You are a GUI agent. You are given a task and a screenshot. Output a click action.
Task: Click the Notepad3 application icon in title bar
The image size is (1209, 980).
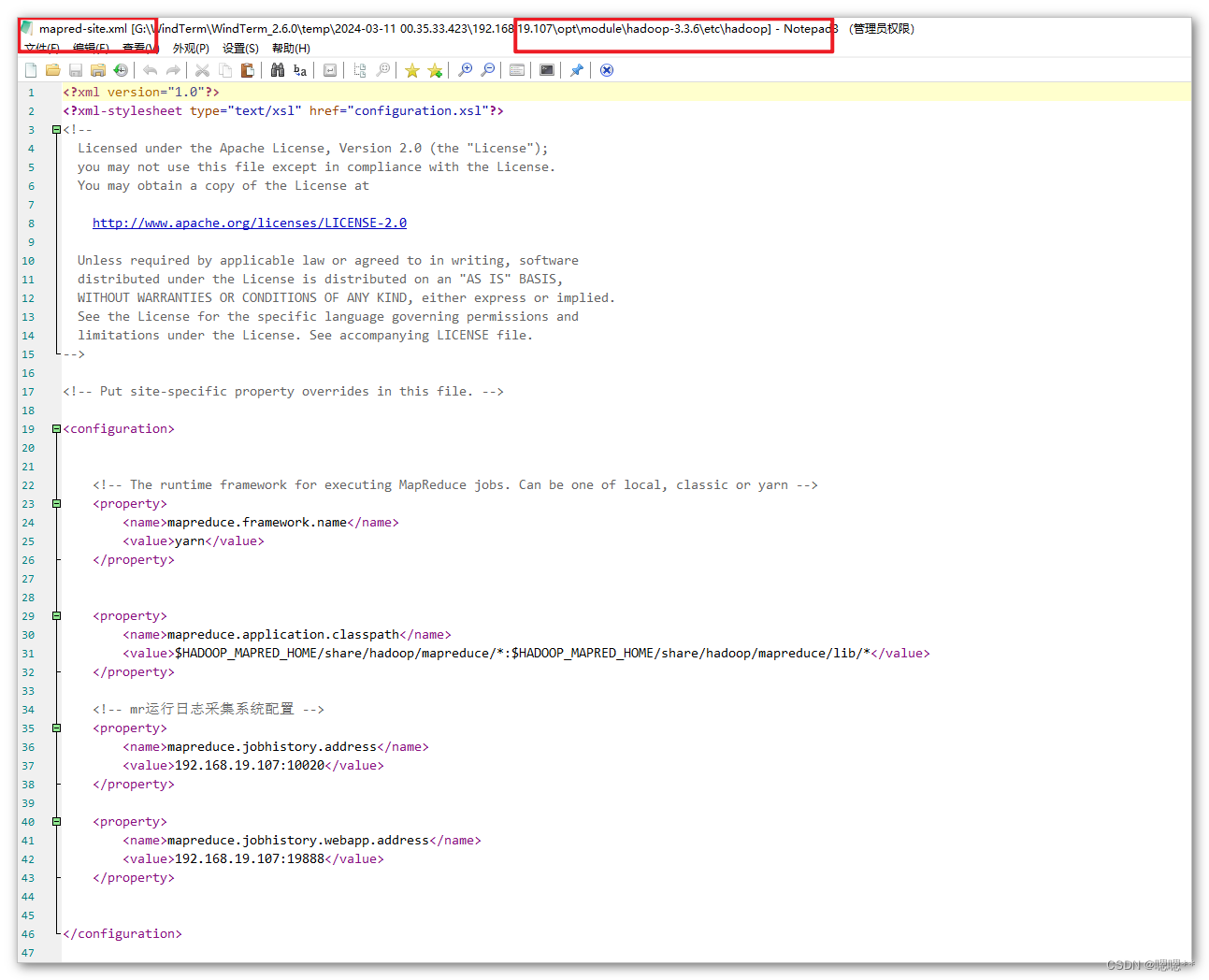click(x=27, y=28)
